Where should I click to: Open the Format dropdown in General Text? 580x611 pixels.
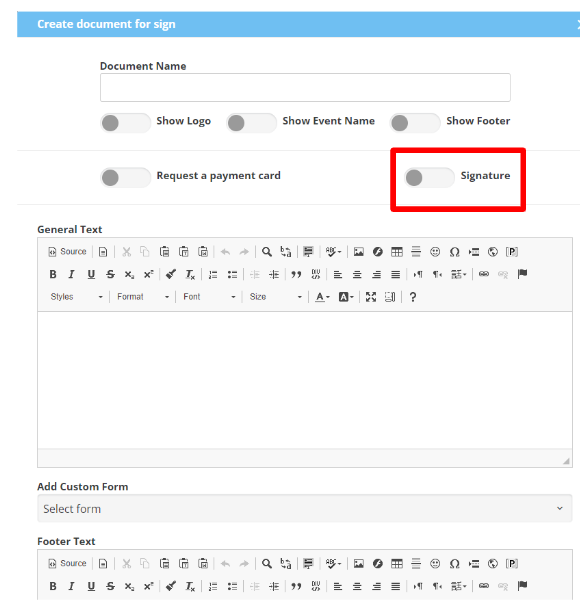[143, 297]
